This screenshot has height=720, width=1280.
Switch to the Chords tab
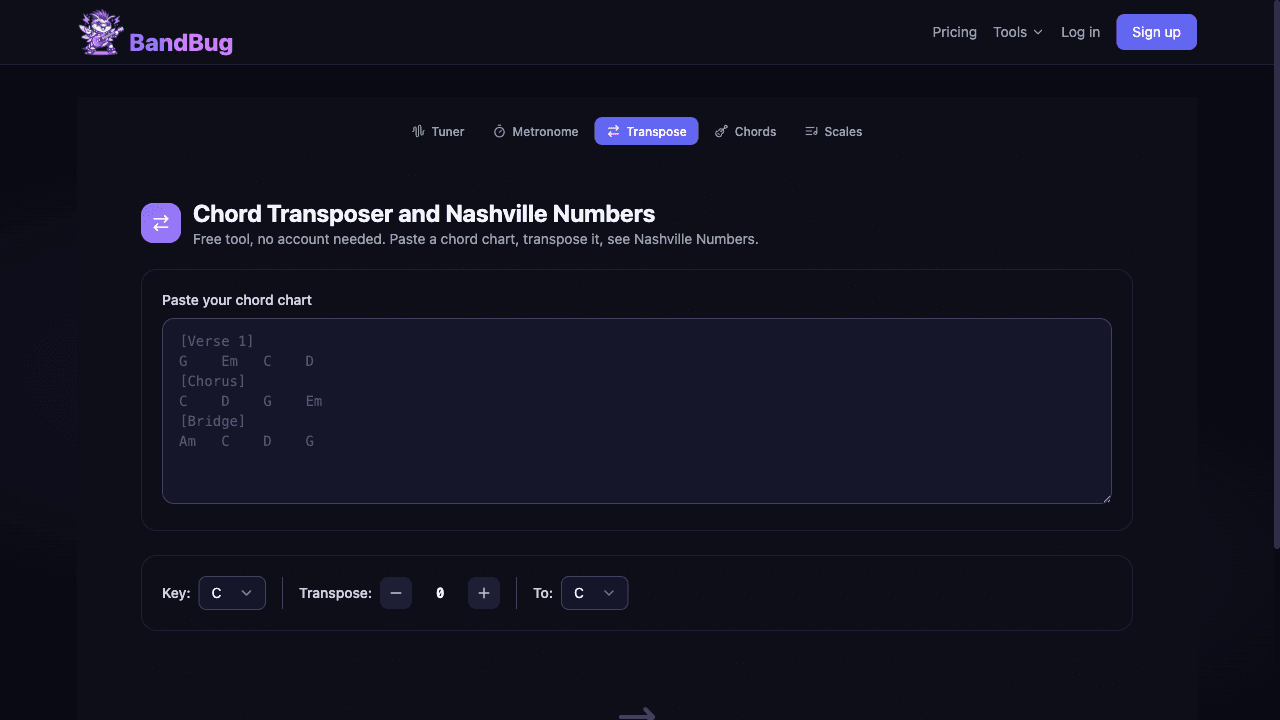click(x=745, y=131)
